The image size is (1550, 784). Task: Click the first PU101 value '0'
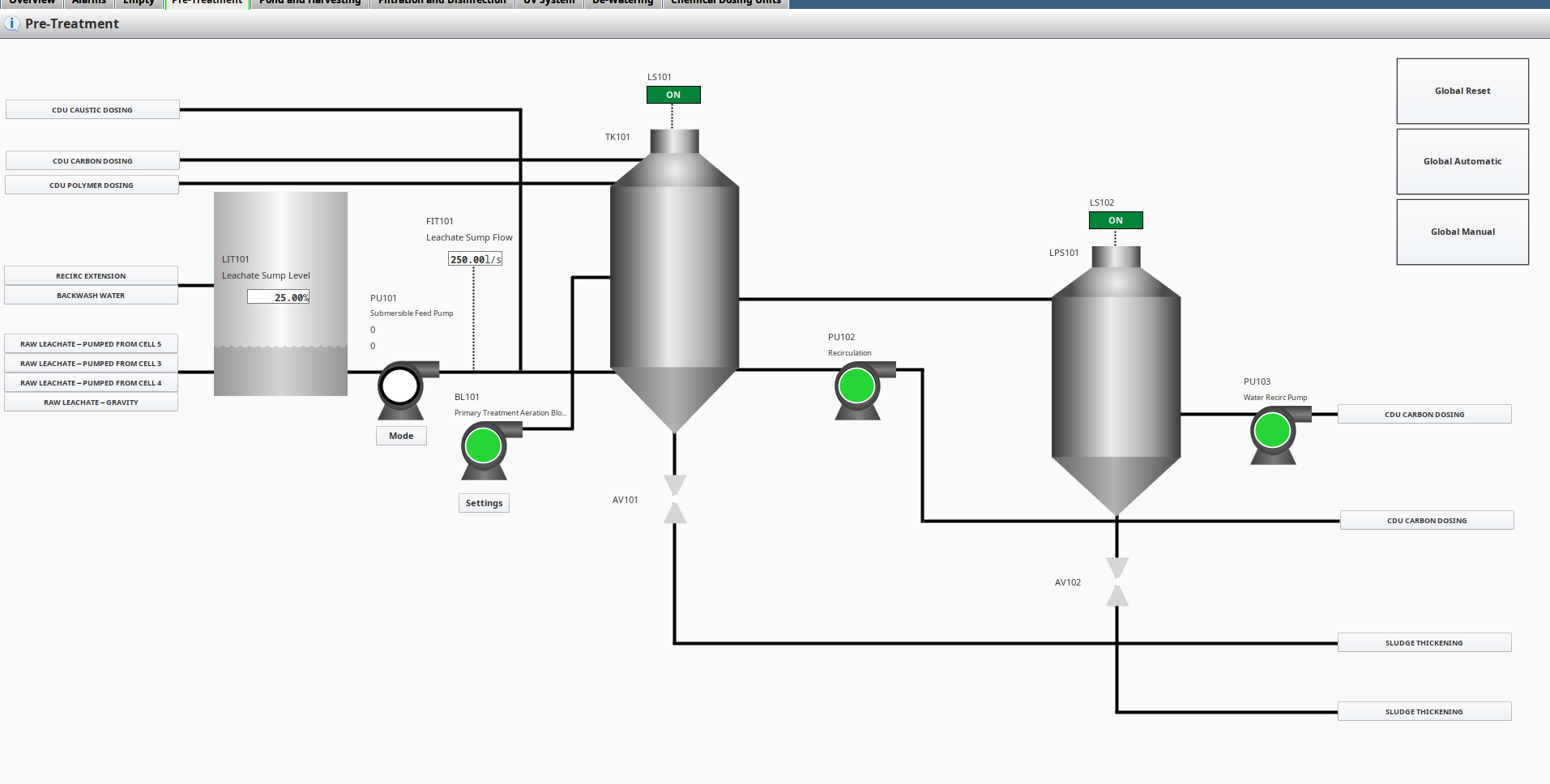[373, 330]
